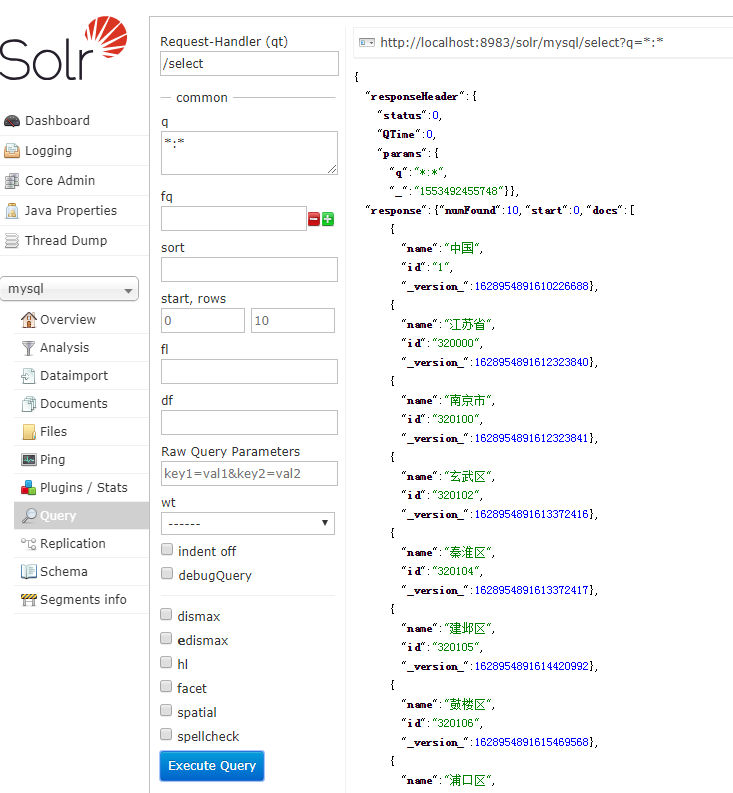Grab the q textarea resize handle
The height and width of the screenshot is (793, 733).
click(332, 169)
